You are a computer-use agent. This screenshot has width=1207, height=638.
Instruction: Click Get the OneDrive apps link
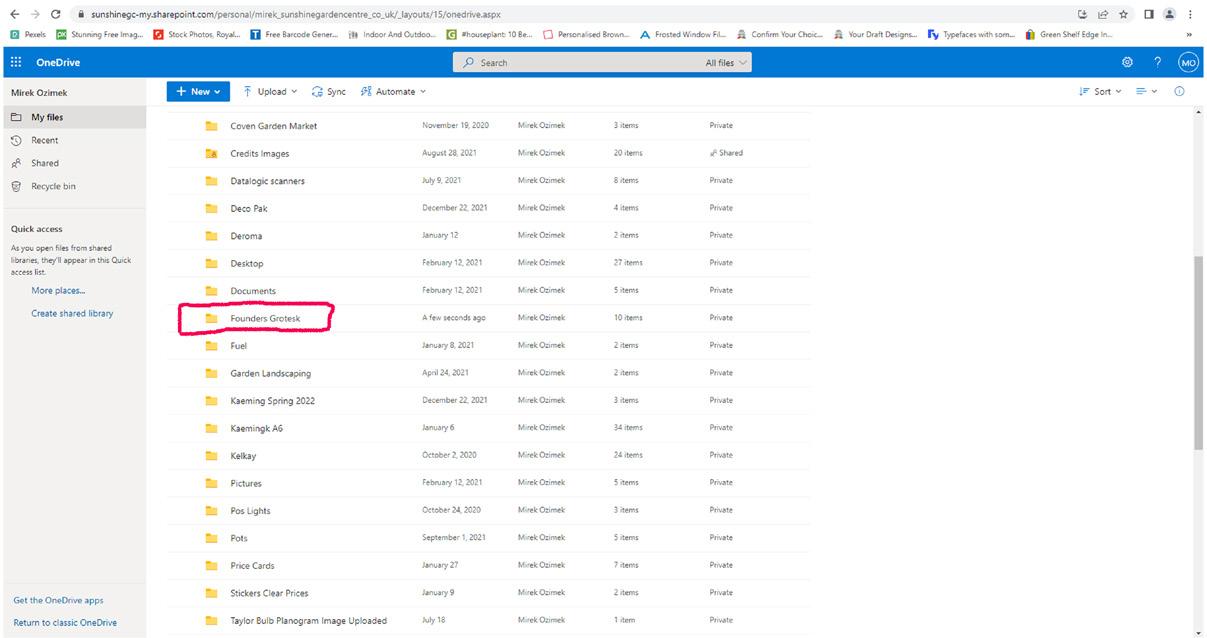[x=58, y=600]
